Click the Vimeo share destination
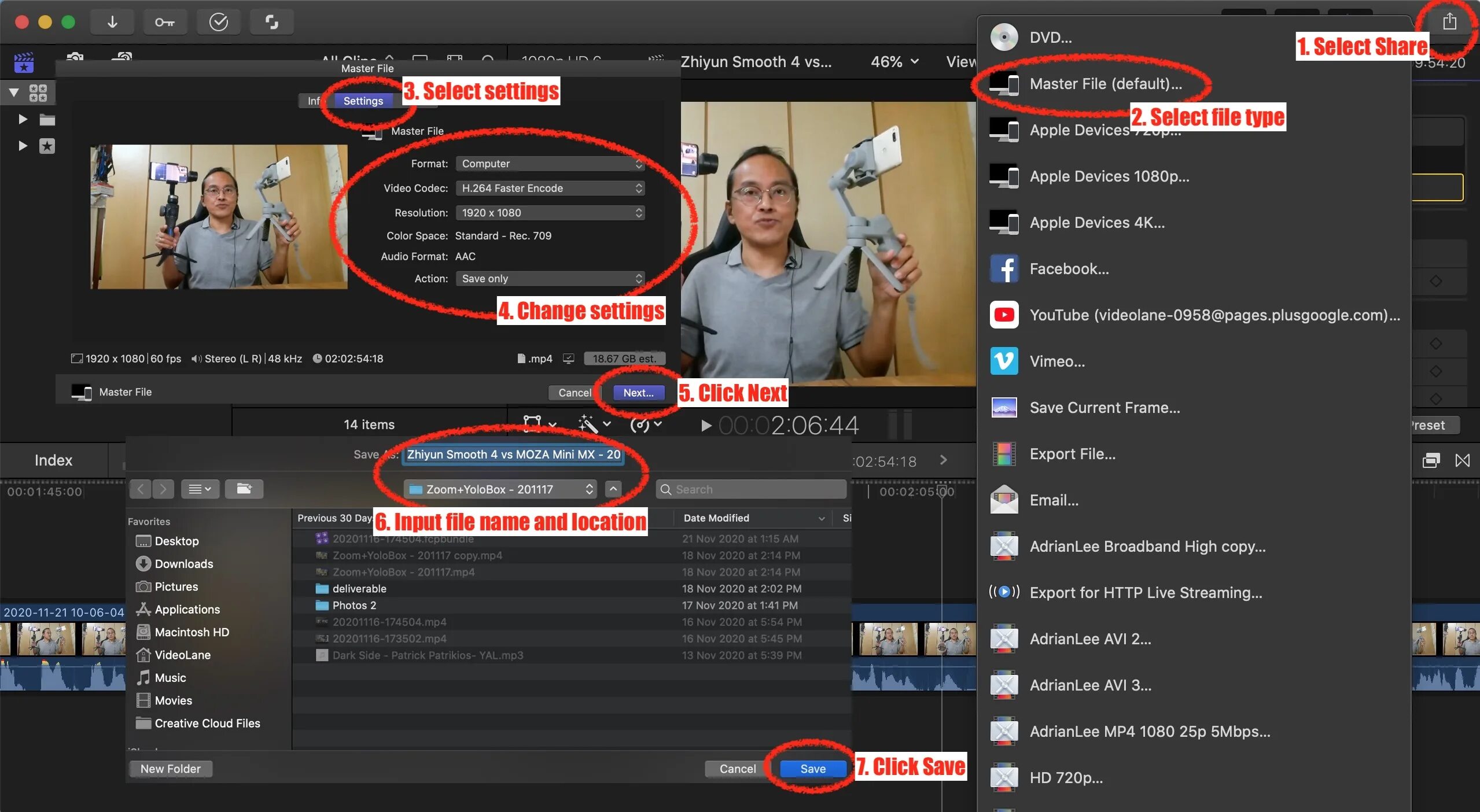Viewport: 1480px width, 812px height. 1056,361
